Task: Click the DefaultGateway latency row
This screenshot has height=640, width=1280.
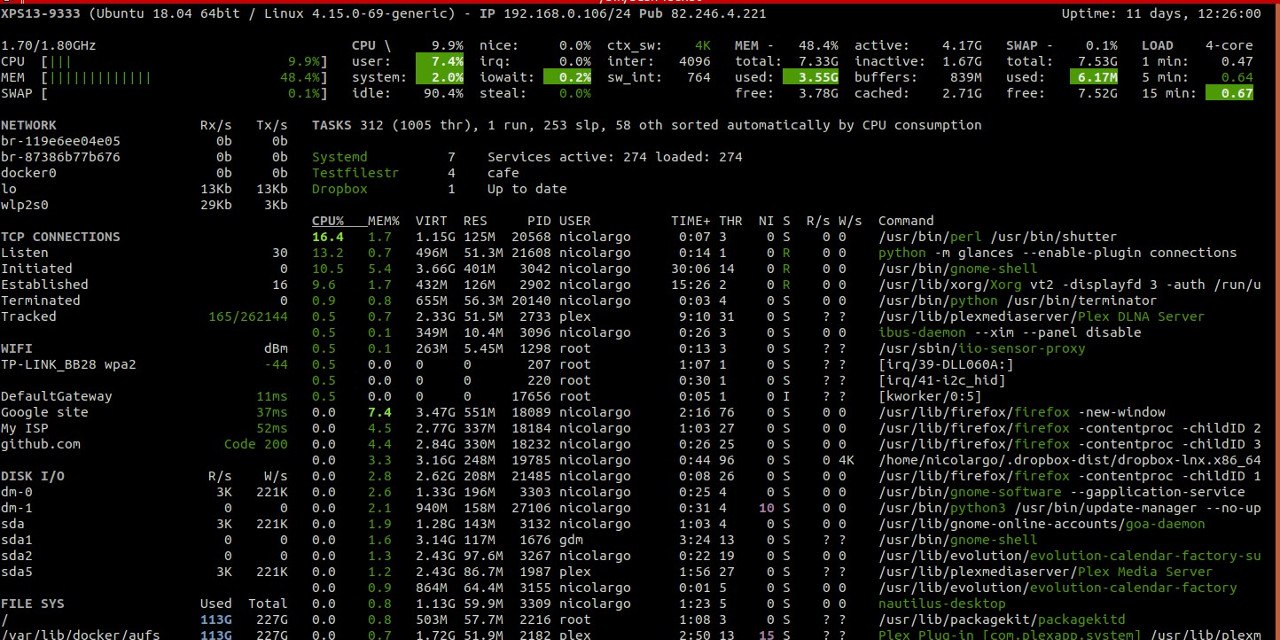Action: [144, 397]
